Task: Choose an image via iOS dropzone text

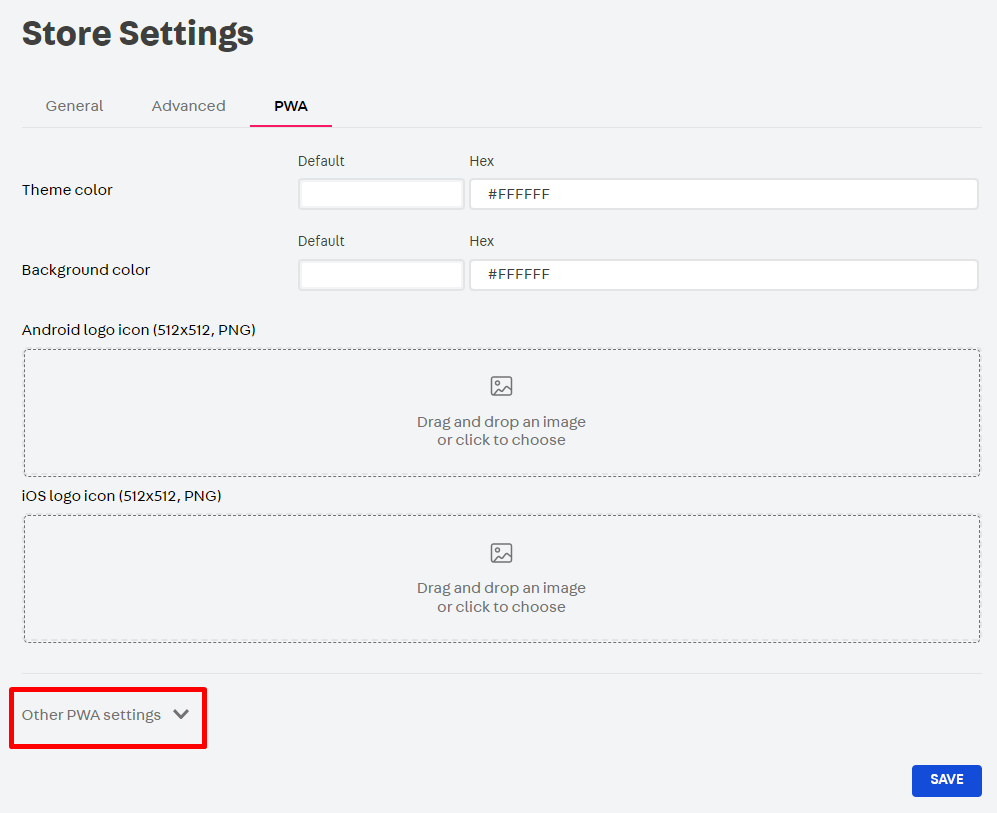Action: tap(501, 597)
